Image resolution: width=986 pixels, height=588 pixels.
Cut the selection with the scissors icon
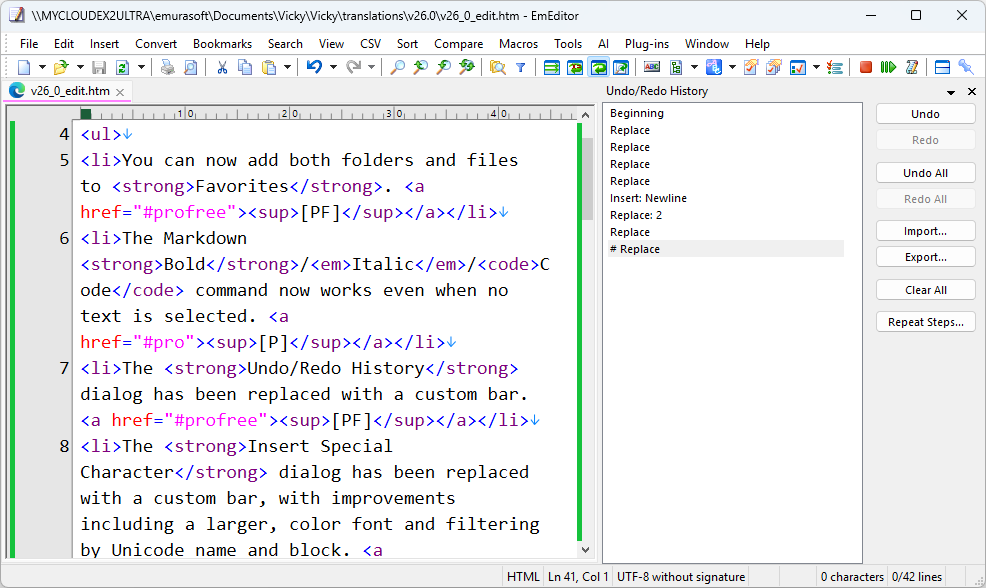click(222, 67)
